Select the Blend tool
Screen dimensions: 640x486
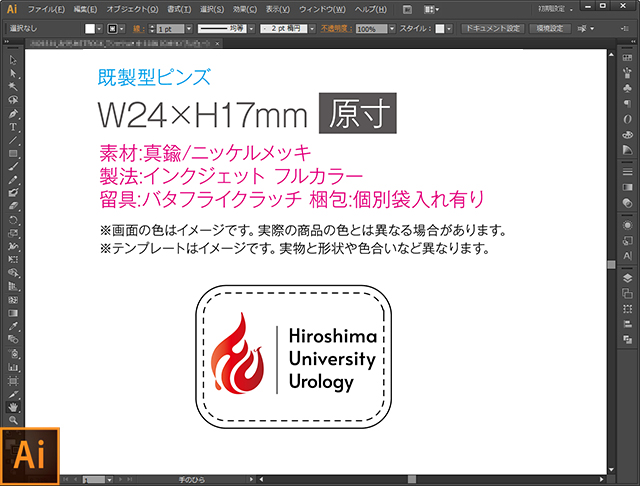click(x=13, y=339)
